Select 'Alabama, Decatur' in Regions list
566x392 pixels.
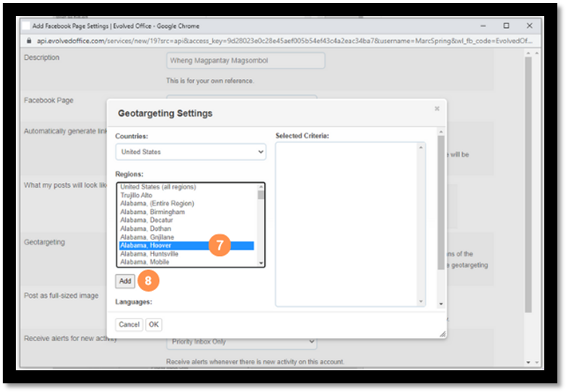[147, 220]
